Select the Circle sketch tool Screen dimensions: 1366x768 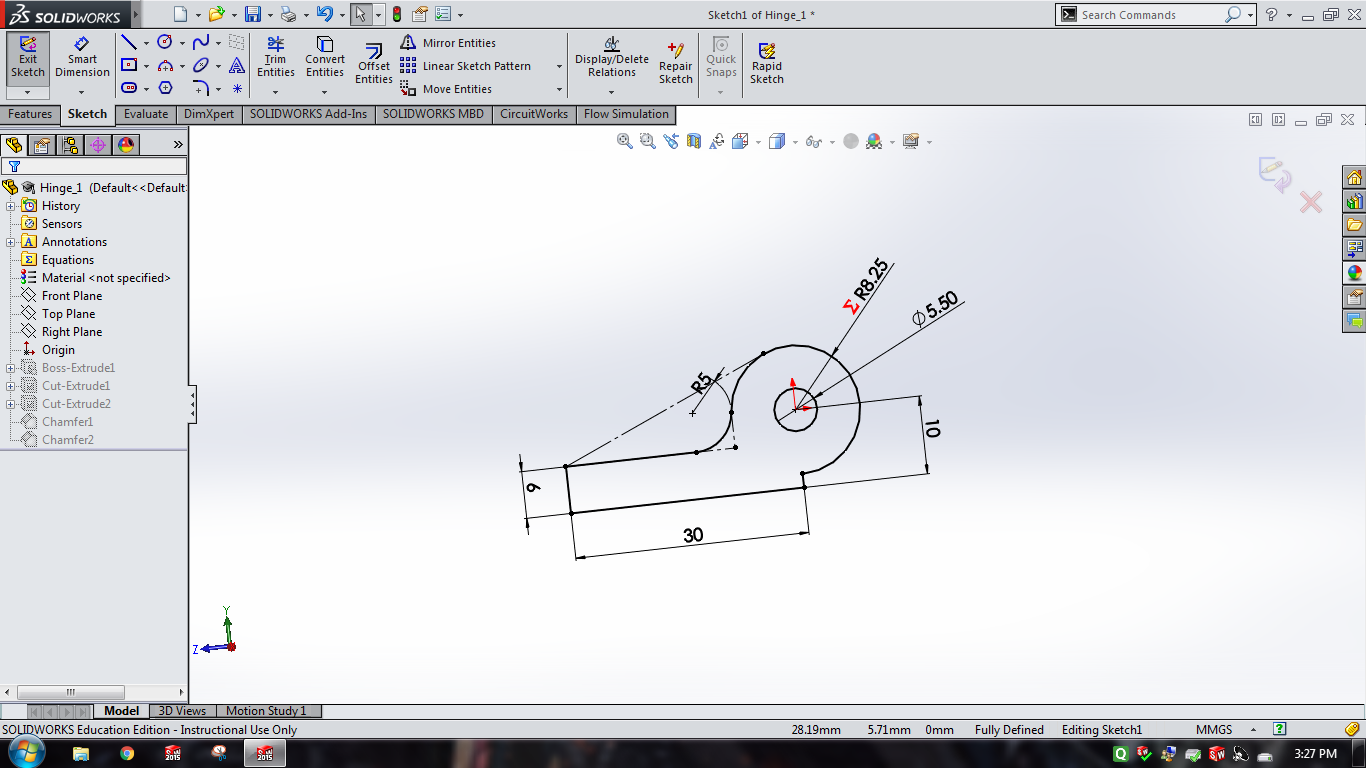pyautogui.click(x=165, y=42)
